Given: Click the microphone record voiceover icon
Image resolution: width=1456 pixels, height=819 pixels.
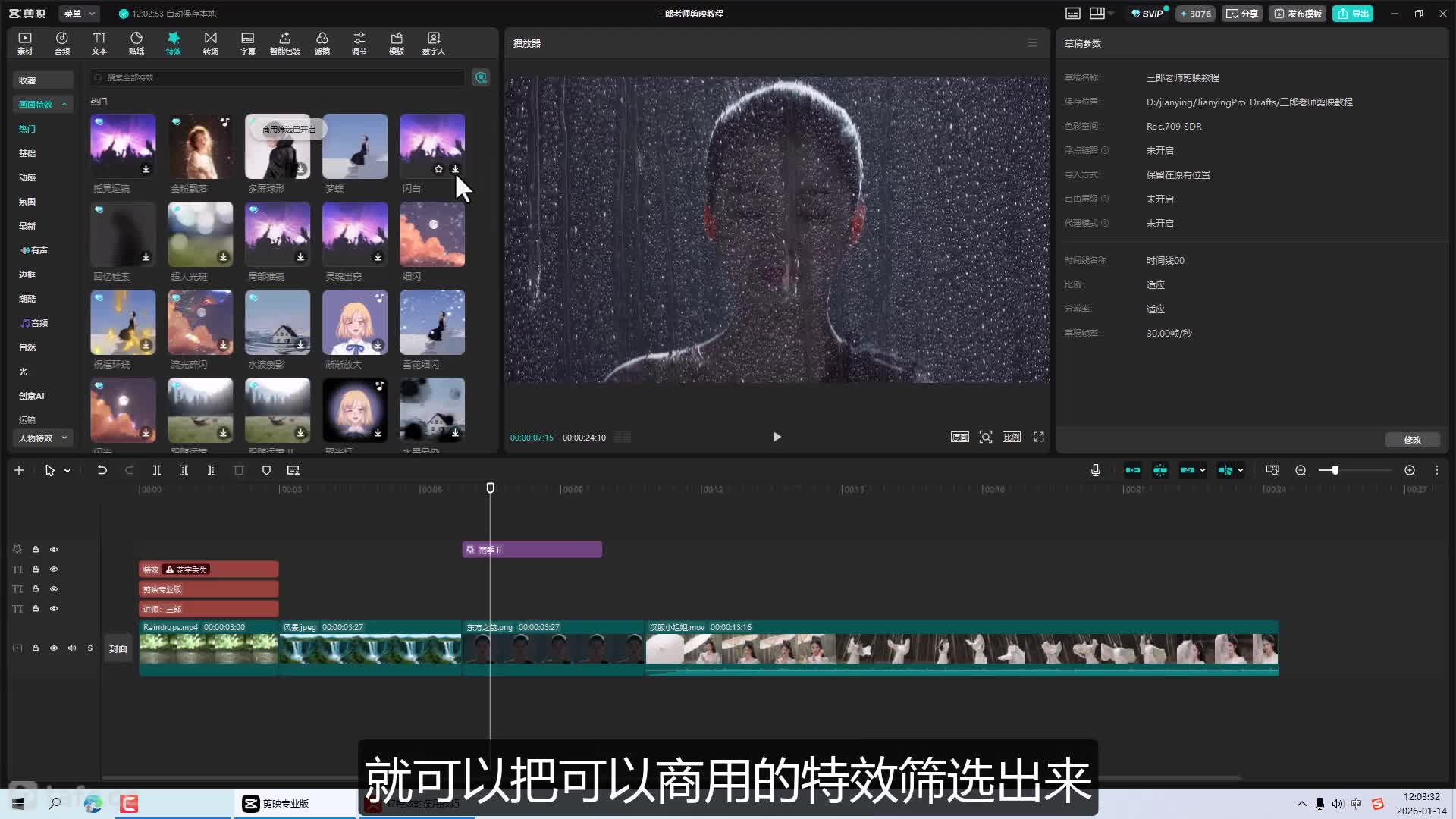Looking at the screenshot, I should pyautogui.click(x=1095, y=470).
